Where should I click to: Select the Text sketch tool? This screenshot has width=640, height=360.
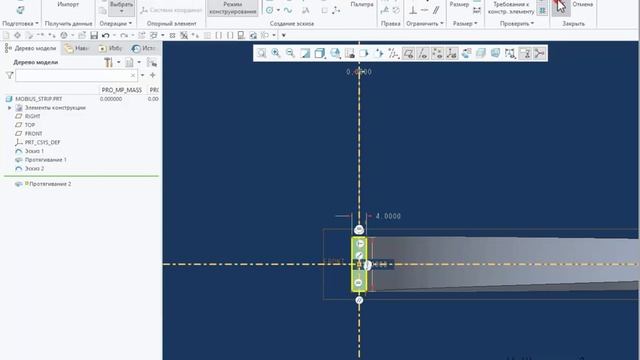[x=306, y=10]
